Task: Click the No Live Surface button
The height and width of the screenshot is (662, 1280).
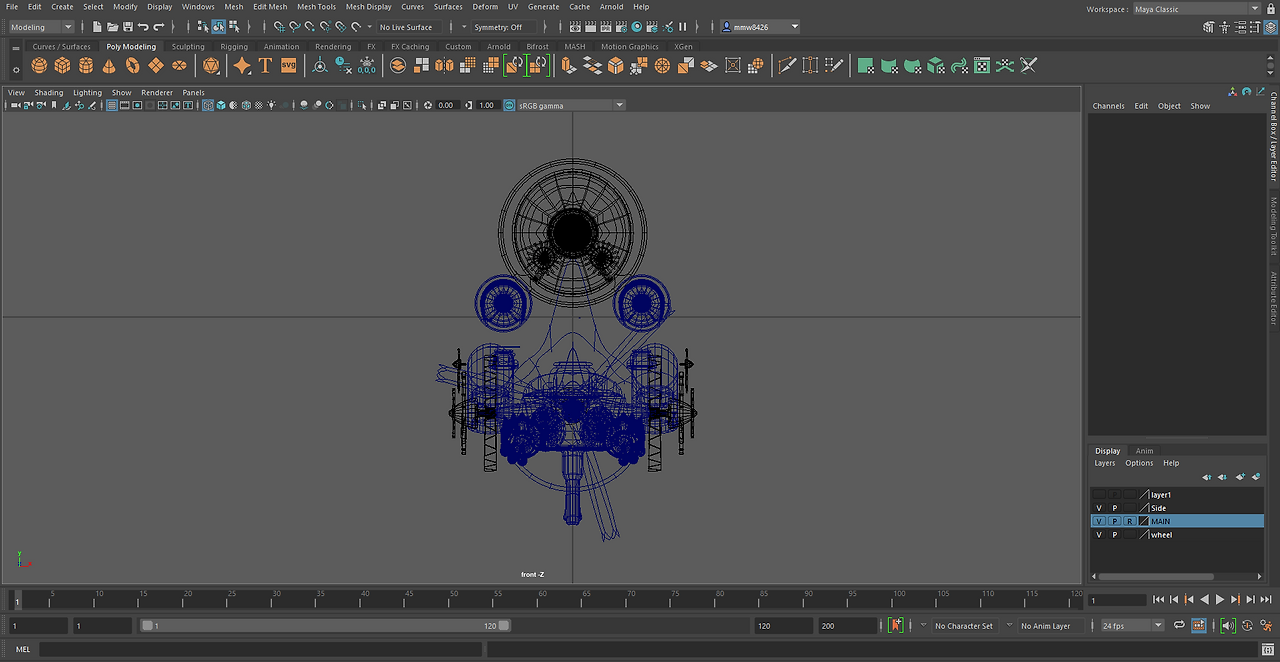Action: point(405,27)
